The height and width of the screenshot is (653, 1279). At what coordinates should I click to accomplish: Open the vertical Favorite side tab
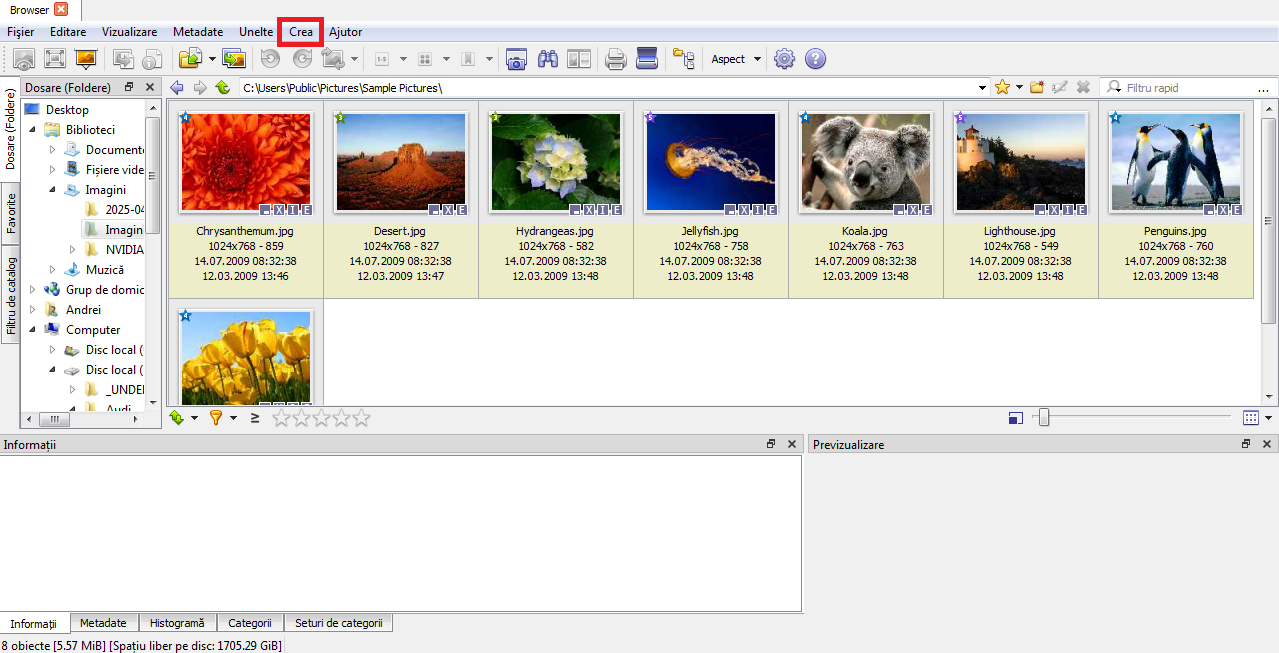click(11, 213)
